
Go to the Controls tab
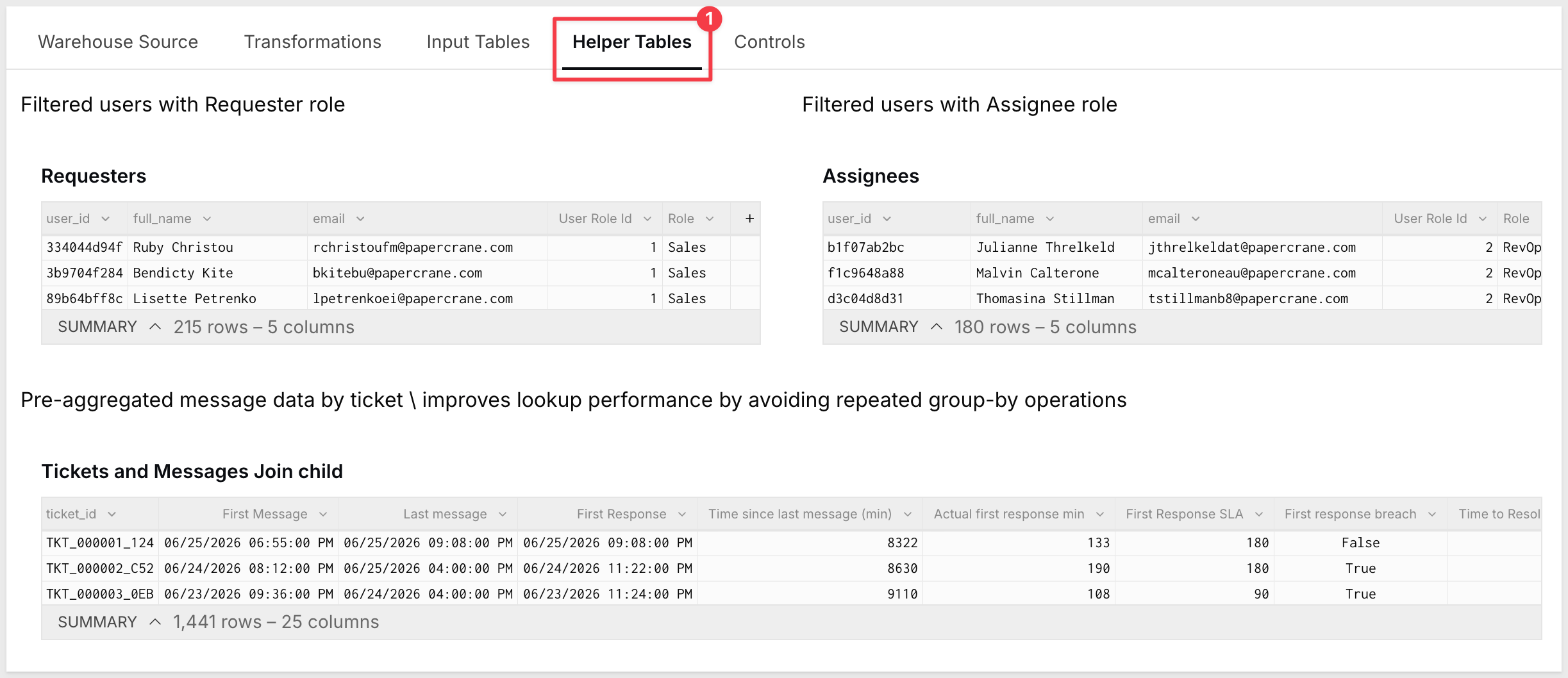pos(769,42)
